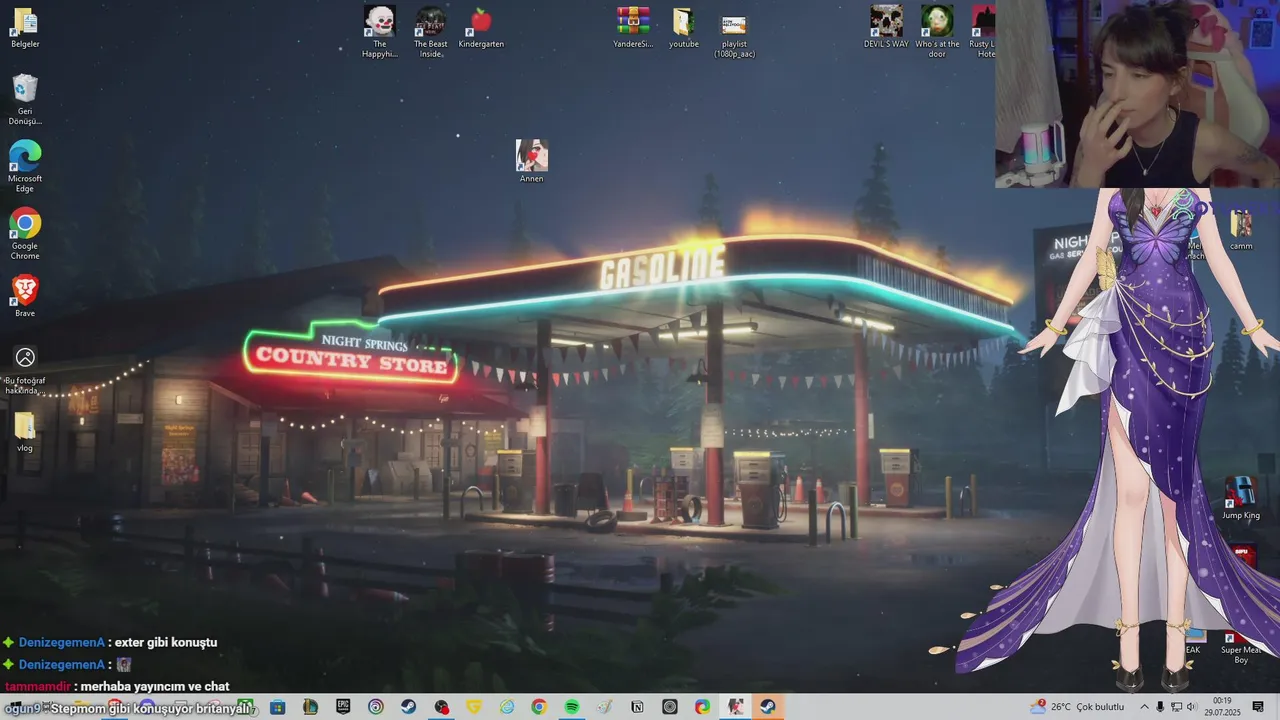Image resolution: width=1280 pixels, height=720 pixels.
Task: Open Ubisoft Connect taskbar icon
Action: coord(376,707)
